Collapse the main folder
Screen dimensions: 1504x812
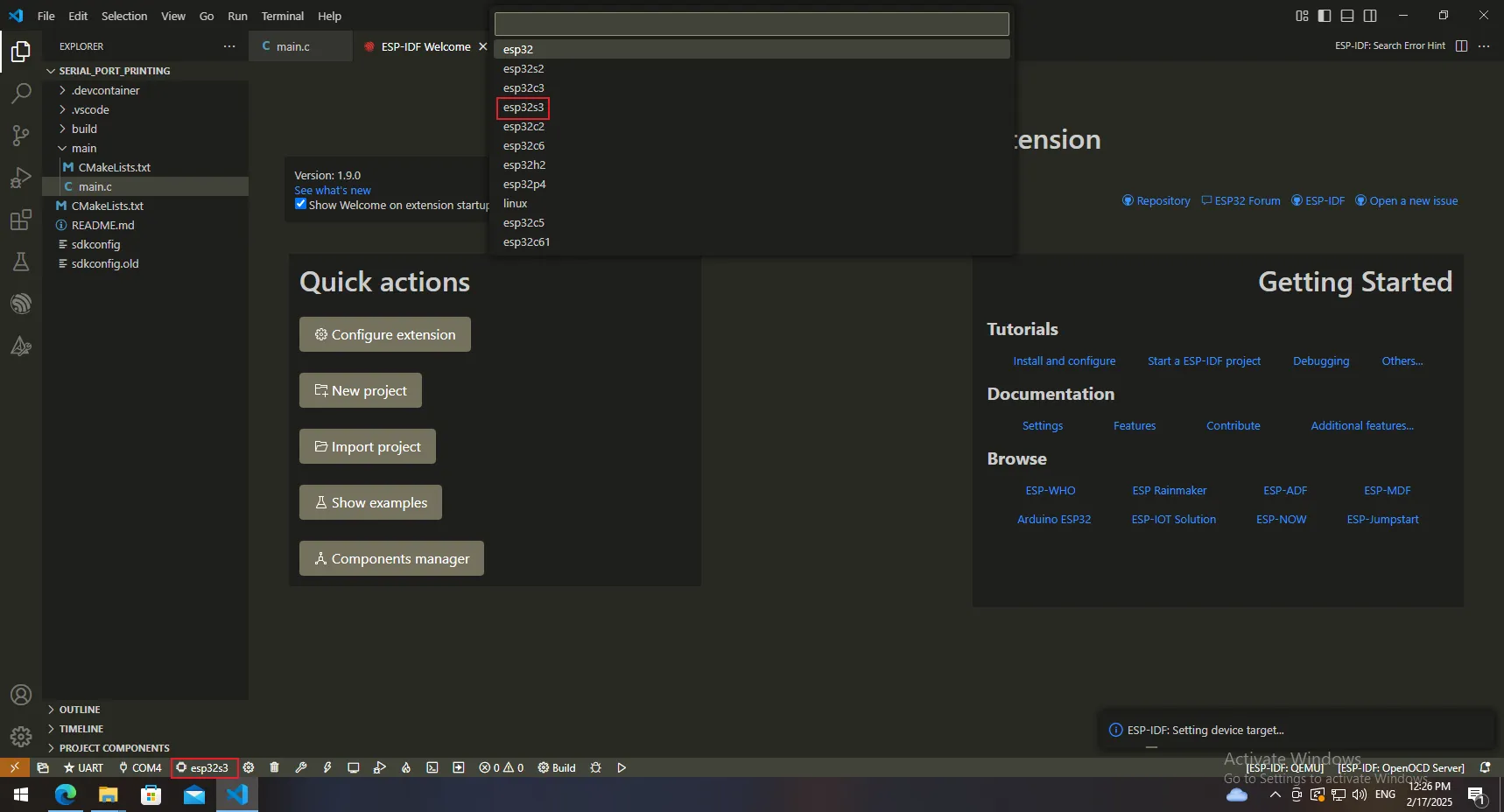(x=84, y=148)
